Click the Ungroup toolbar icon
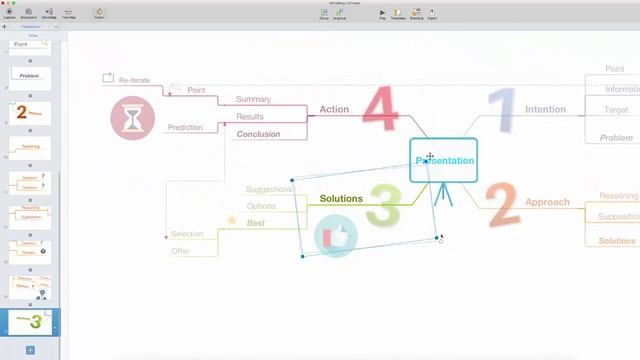Image resolution: width=640 pixels, height=360 pixels. pyautogui.click(x=339, y=14)
